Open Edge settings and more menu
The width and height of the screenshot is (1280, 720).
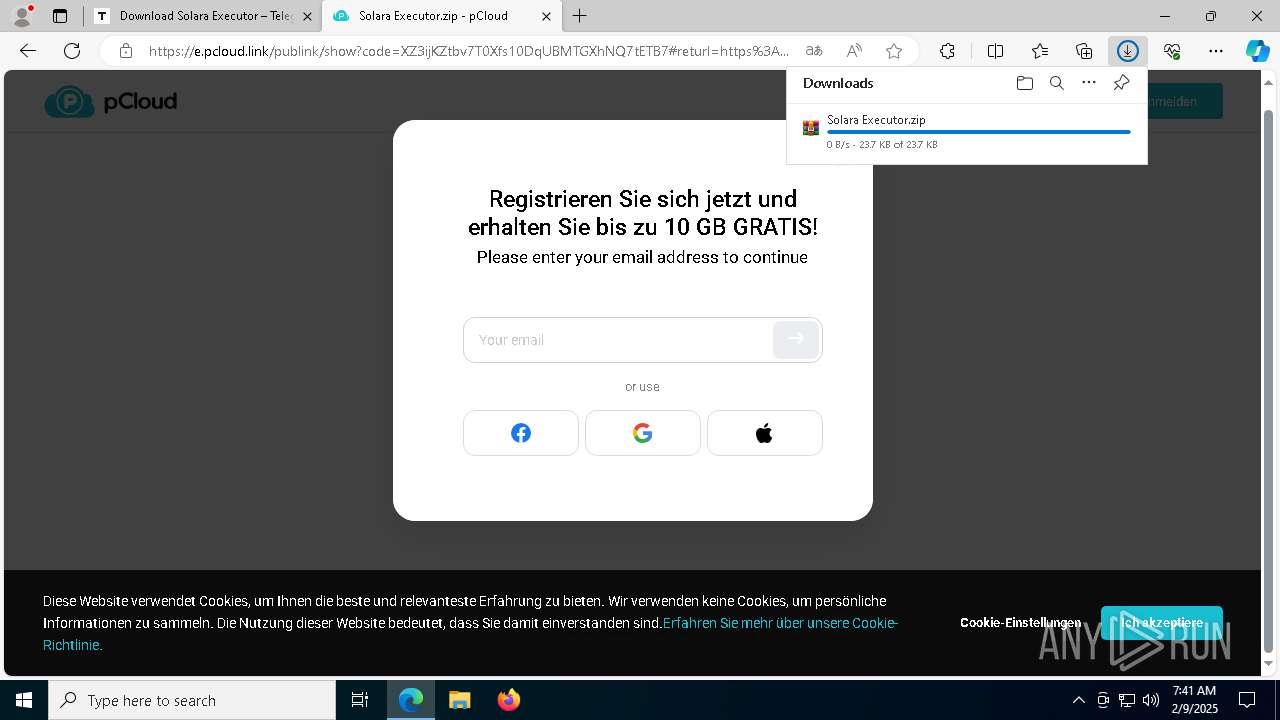tap(1216, 51)
